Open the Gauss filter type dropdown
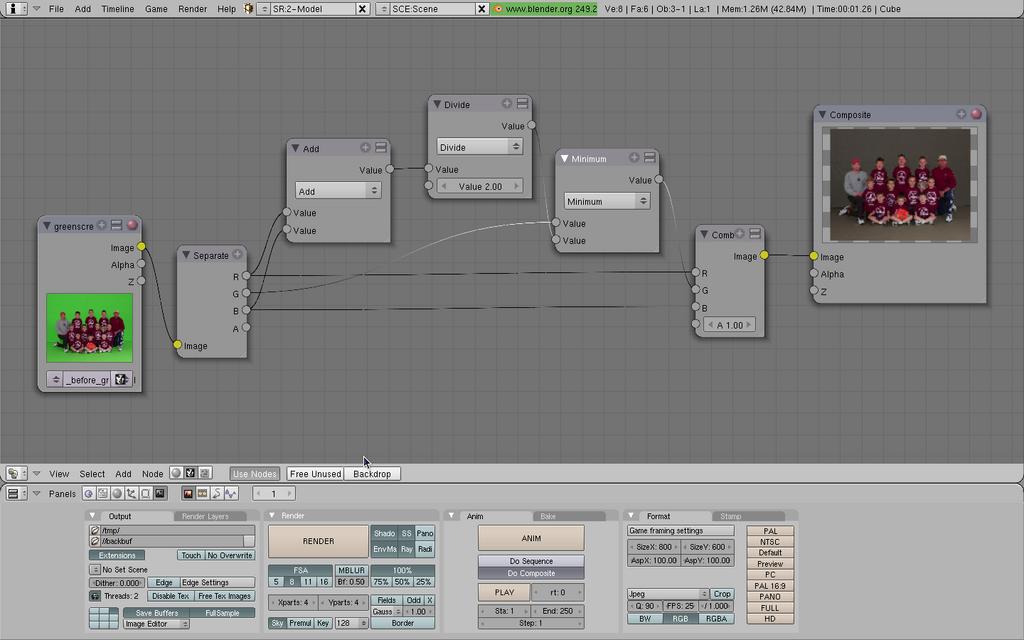This screenshot has width=1024, height=640. tap(386, 612)
